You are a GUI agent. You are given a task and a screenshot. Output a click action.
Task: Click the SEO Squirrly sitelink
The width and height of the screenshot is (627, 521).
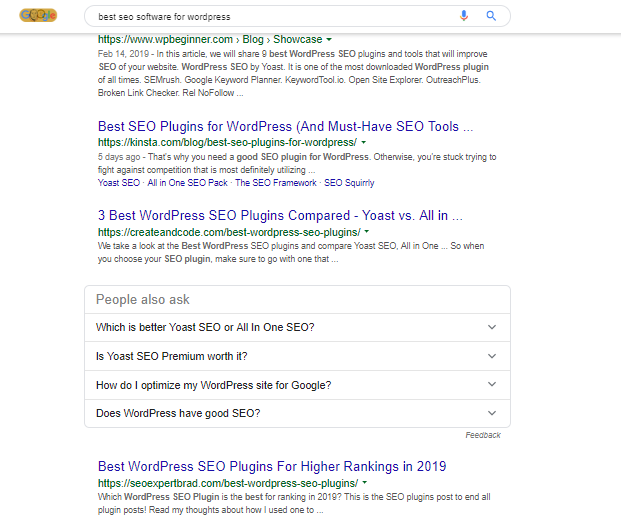click(351, 183)
